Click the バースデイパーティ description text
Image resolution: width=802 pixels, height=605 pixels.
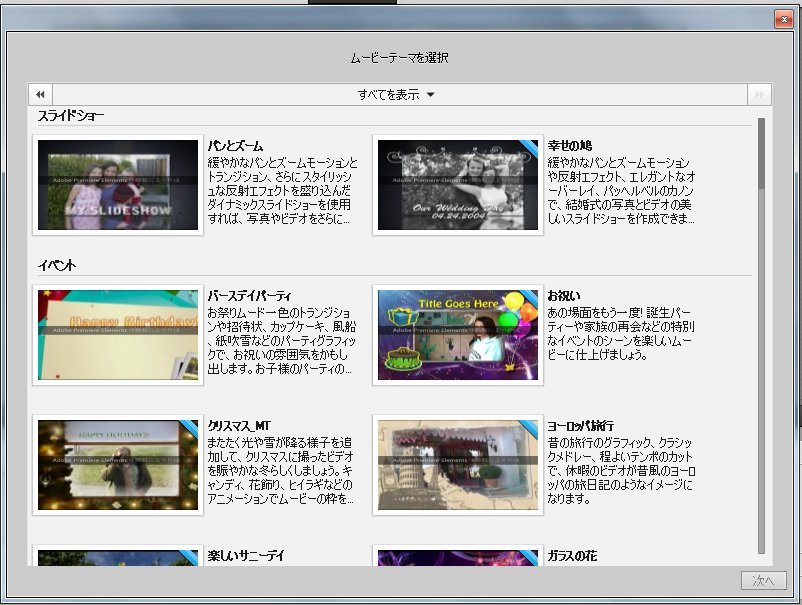click(281, 341)
